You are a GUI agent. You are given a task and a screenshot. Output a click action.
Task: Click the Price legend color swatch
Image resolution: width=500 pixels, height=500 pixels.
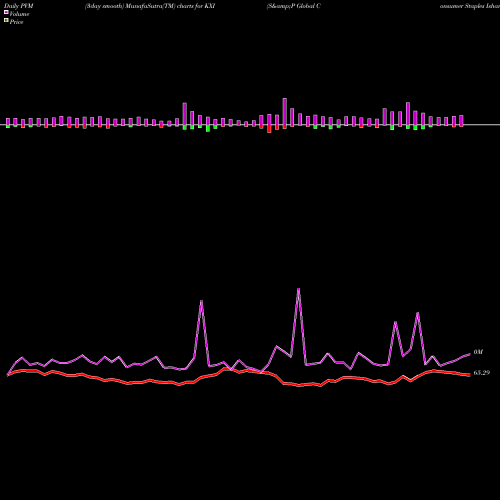pos(6,21)
